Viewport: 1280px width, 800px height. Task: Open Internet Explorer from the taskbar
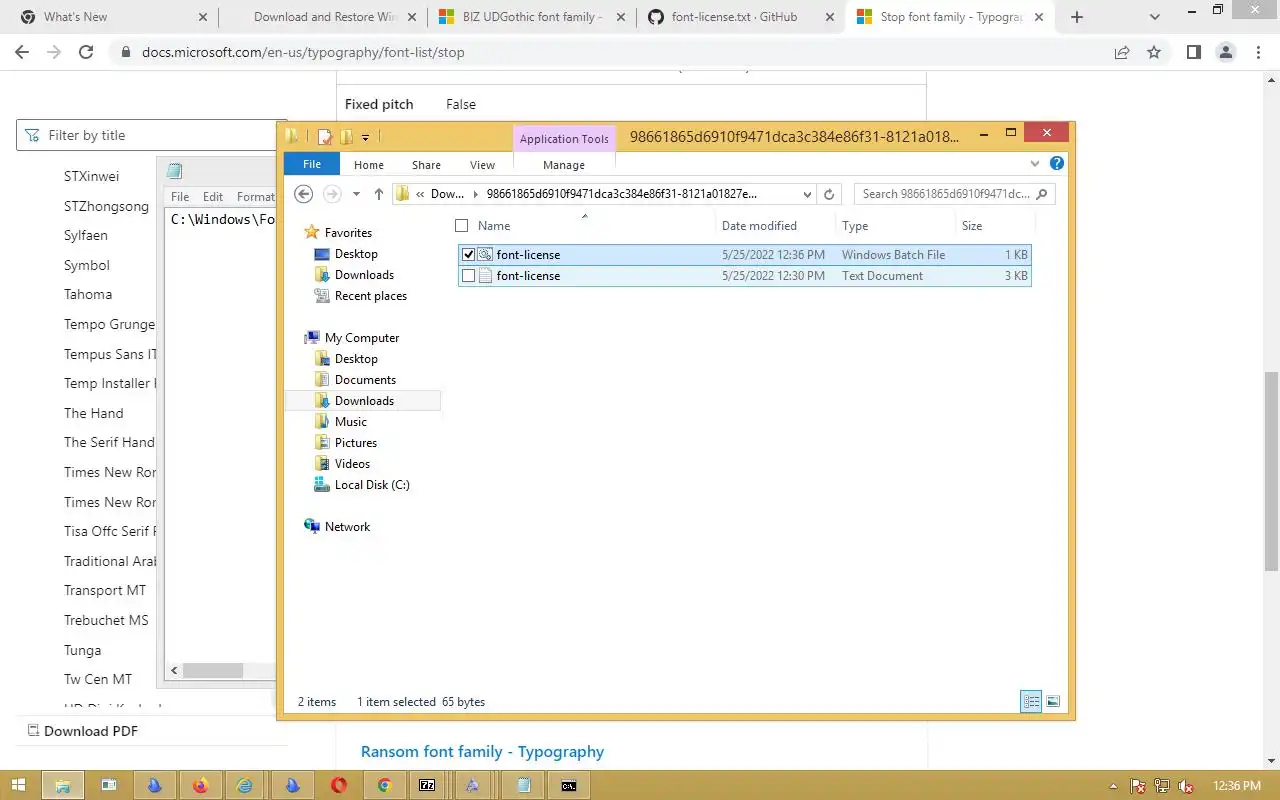click(x=245, y=786)
